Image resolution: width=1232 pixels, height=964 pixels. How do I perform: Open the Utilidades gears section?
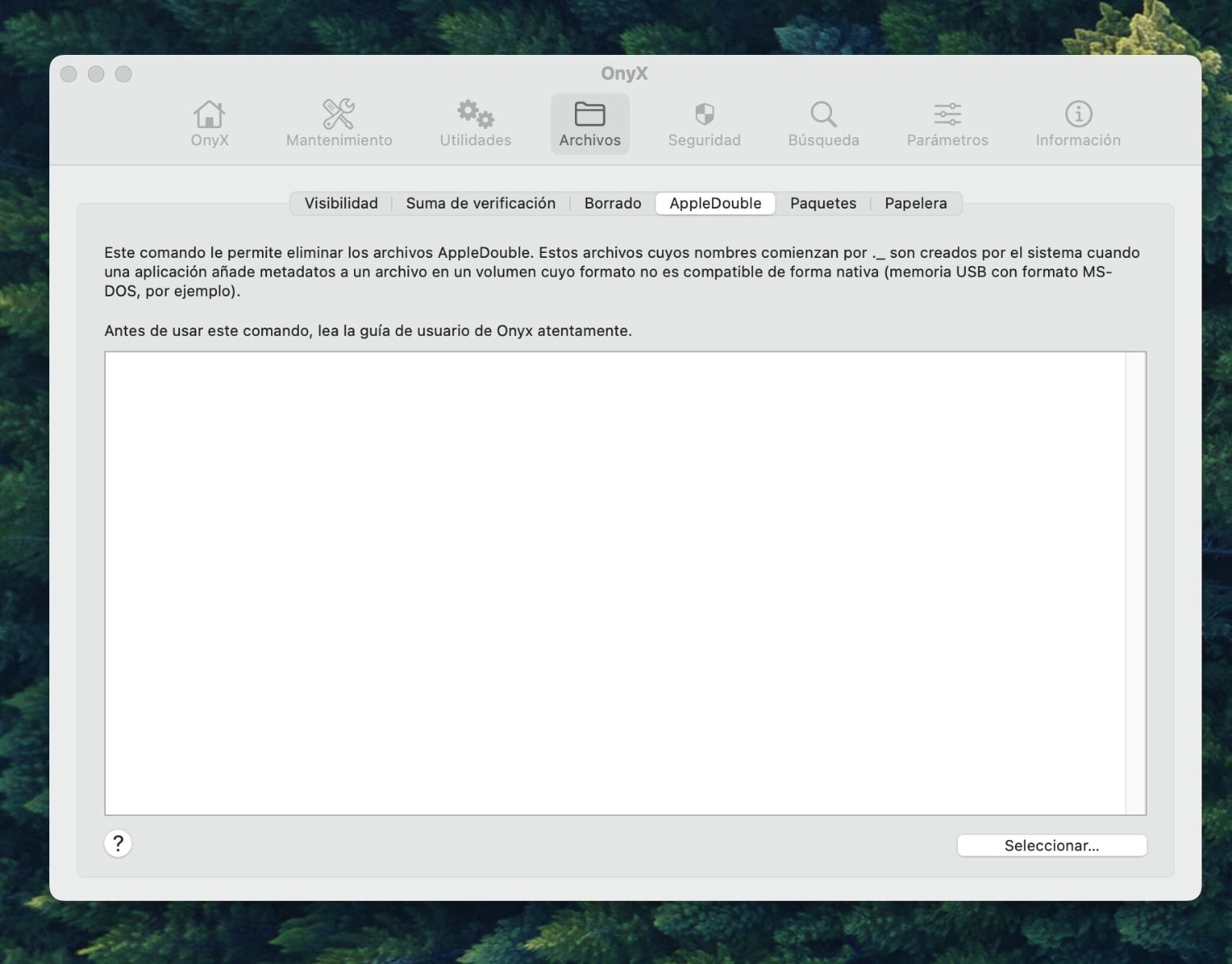click(476, 124)
